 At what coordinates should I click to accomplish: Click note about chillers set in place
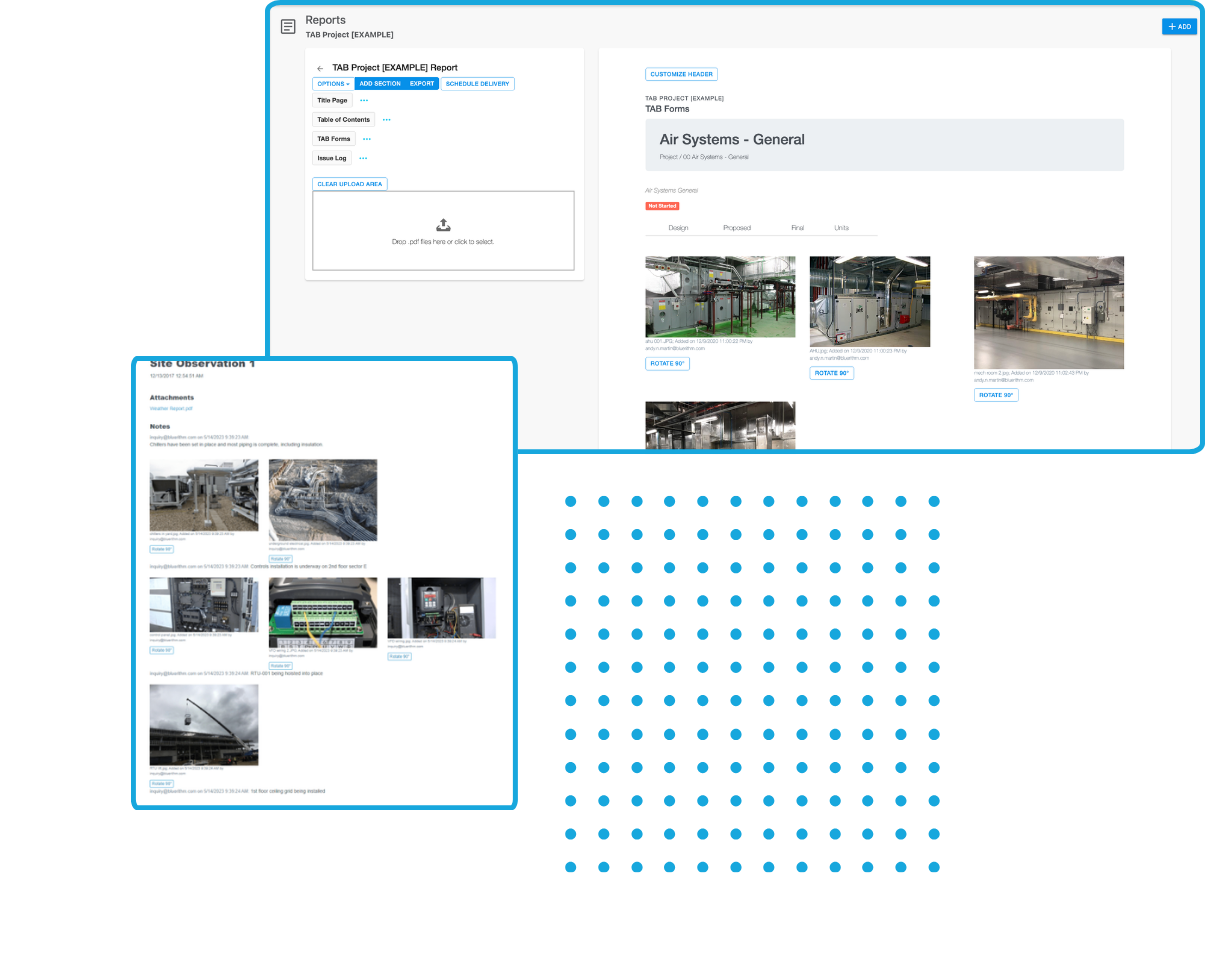[236, 444]
